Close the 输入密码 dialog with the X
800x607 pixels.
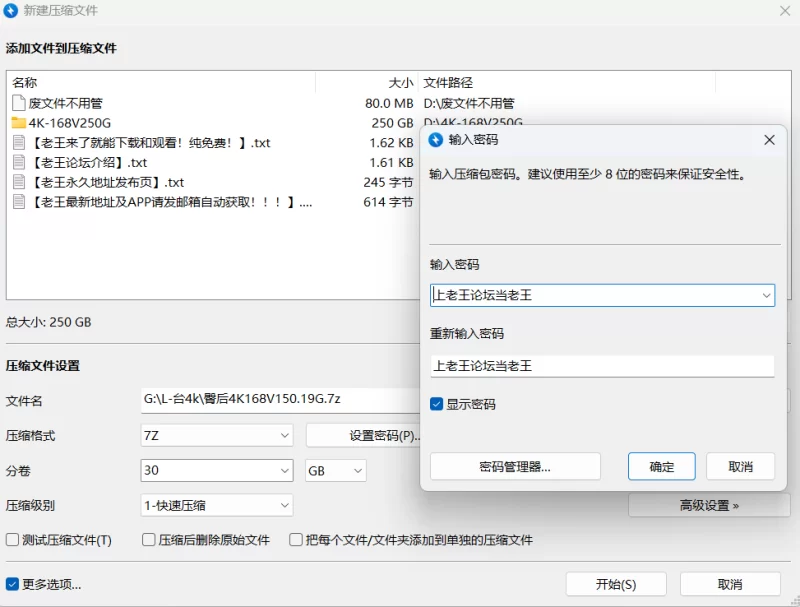pyautogui.click(x=769, y=140)
